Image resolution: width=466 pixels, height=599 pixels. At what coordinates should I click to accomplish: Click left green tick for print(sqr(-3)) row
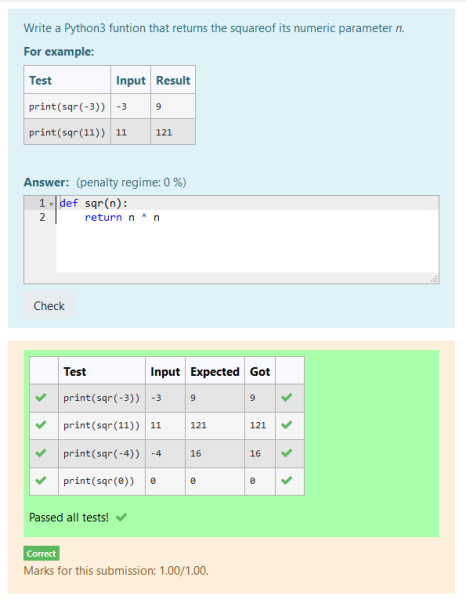click(x=41, y=397)
